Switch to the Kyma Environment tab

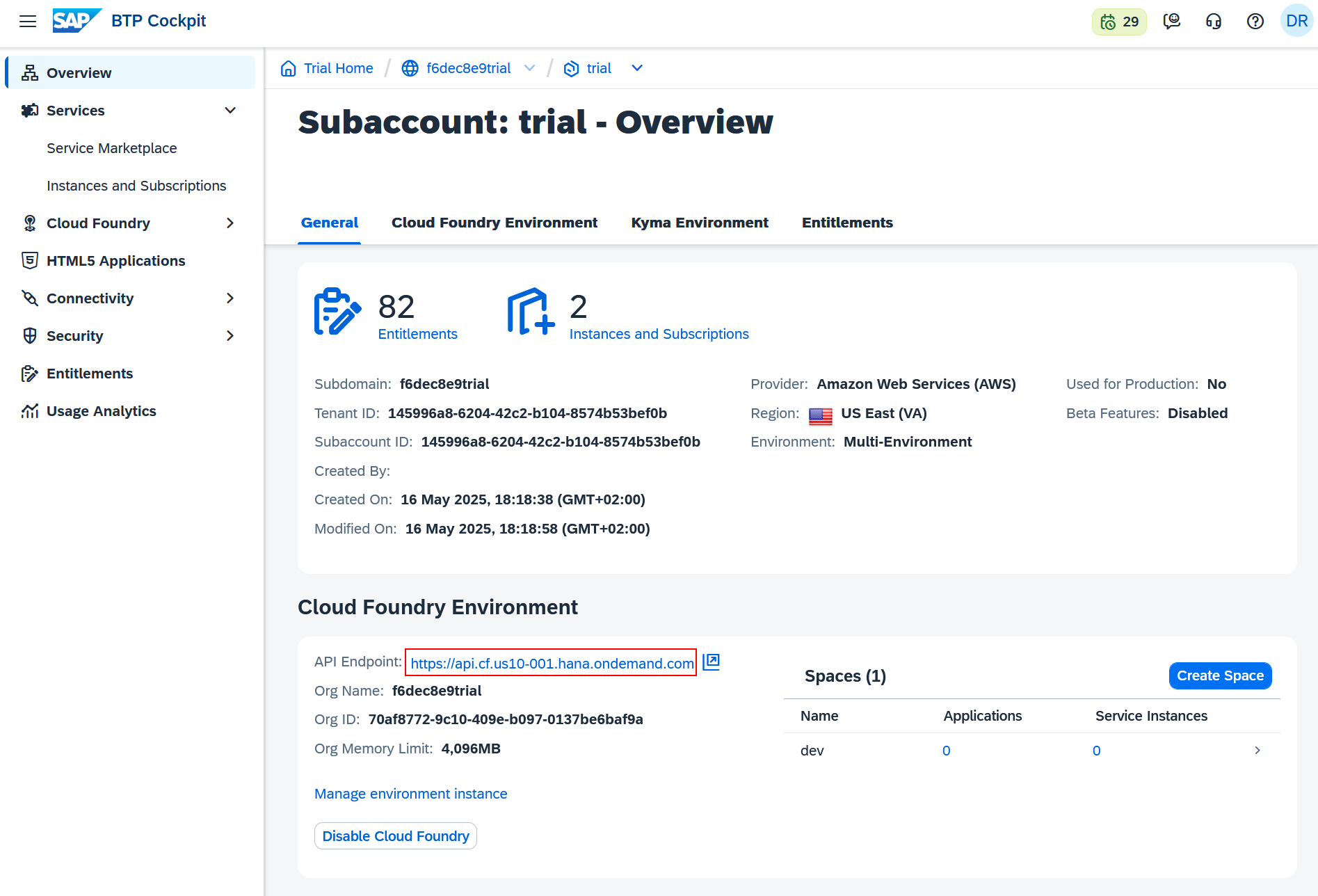[700, 223]
